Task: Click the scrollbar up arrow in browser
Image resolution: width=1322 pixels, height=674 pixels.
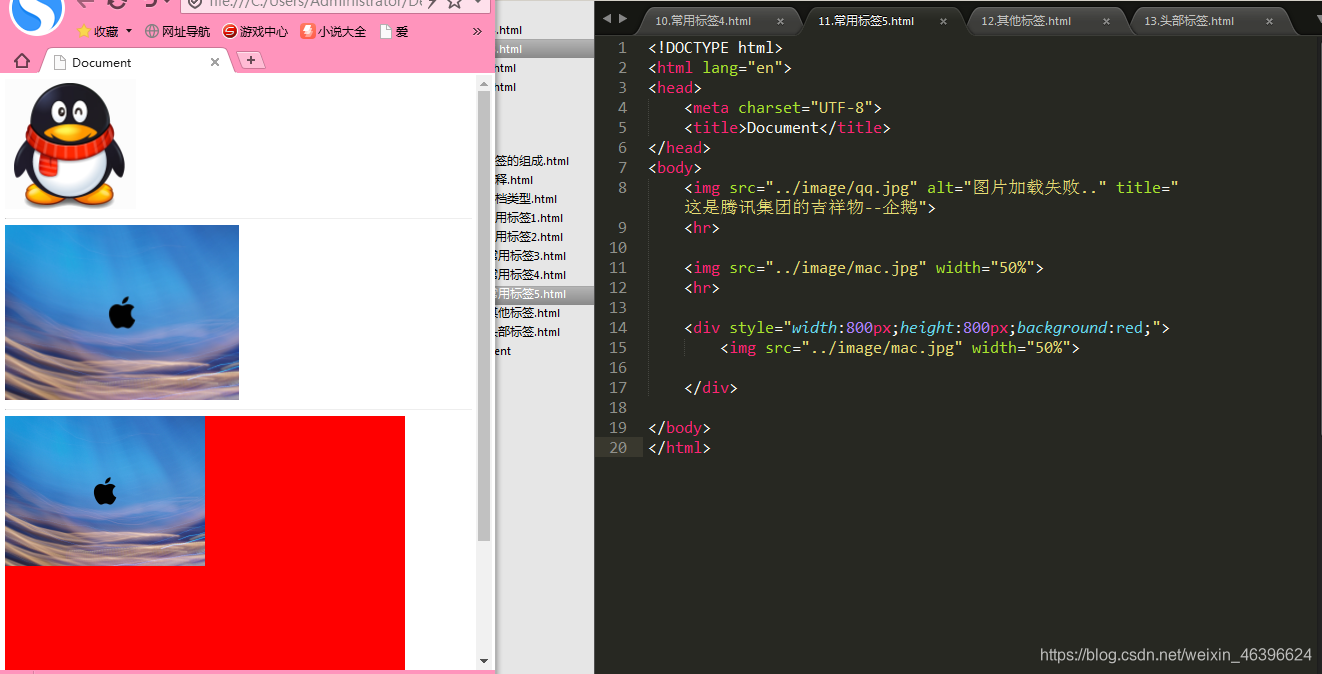Action: point(484,83)
